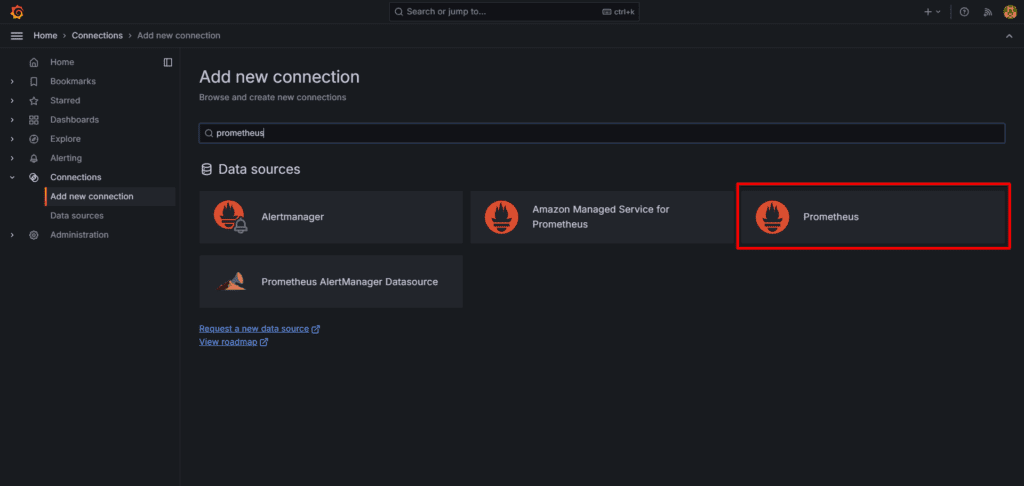This screenshot has height=486, width=1024.
Task: Open Data sources sidebar item
Action: coord(77,216)
